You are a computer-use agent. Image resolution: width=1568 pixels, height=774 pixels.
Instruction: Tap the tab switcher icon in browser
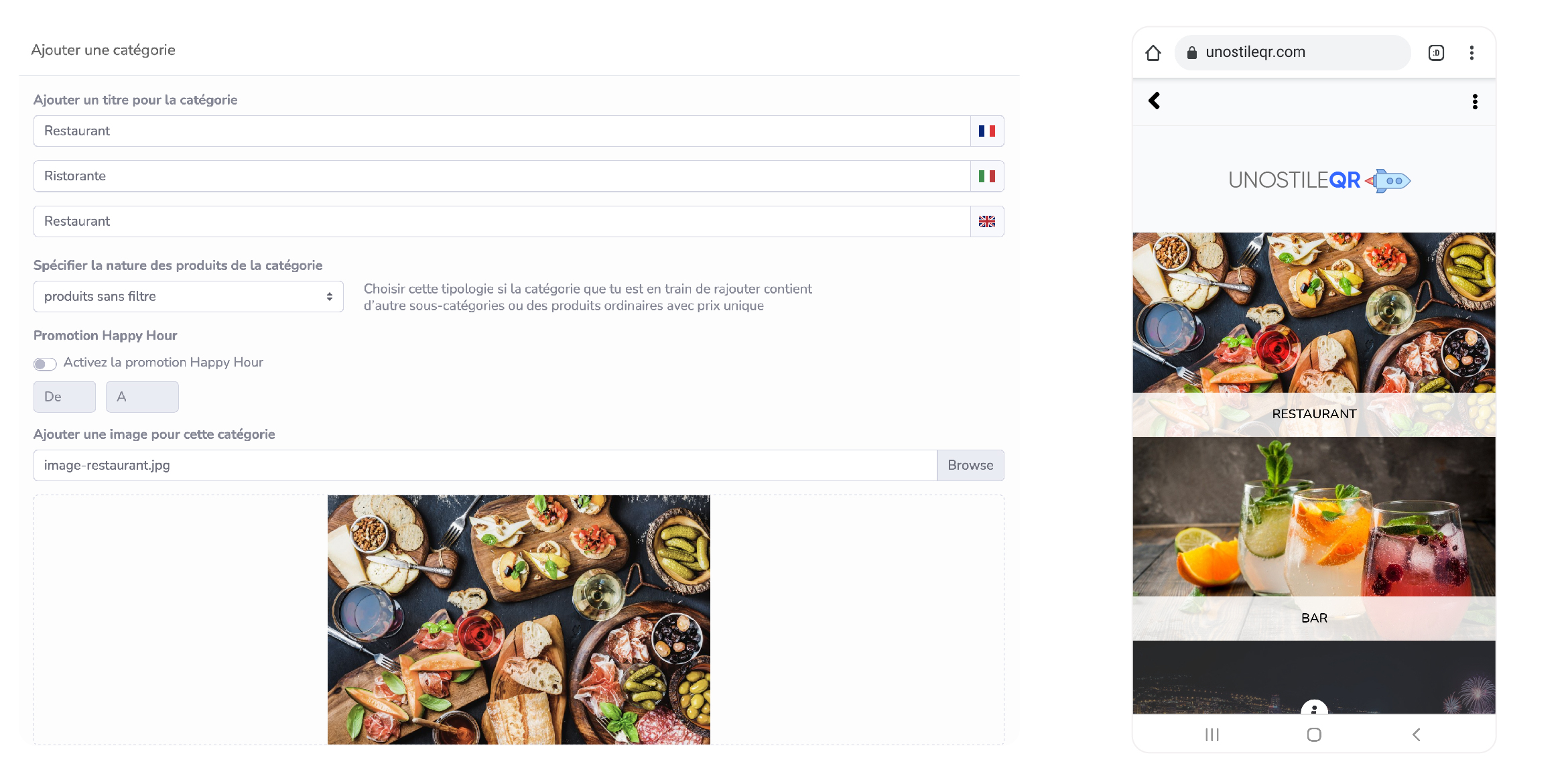(x=1436, y=52)
